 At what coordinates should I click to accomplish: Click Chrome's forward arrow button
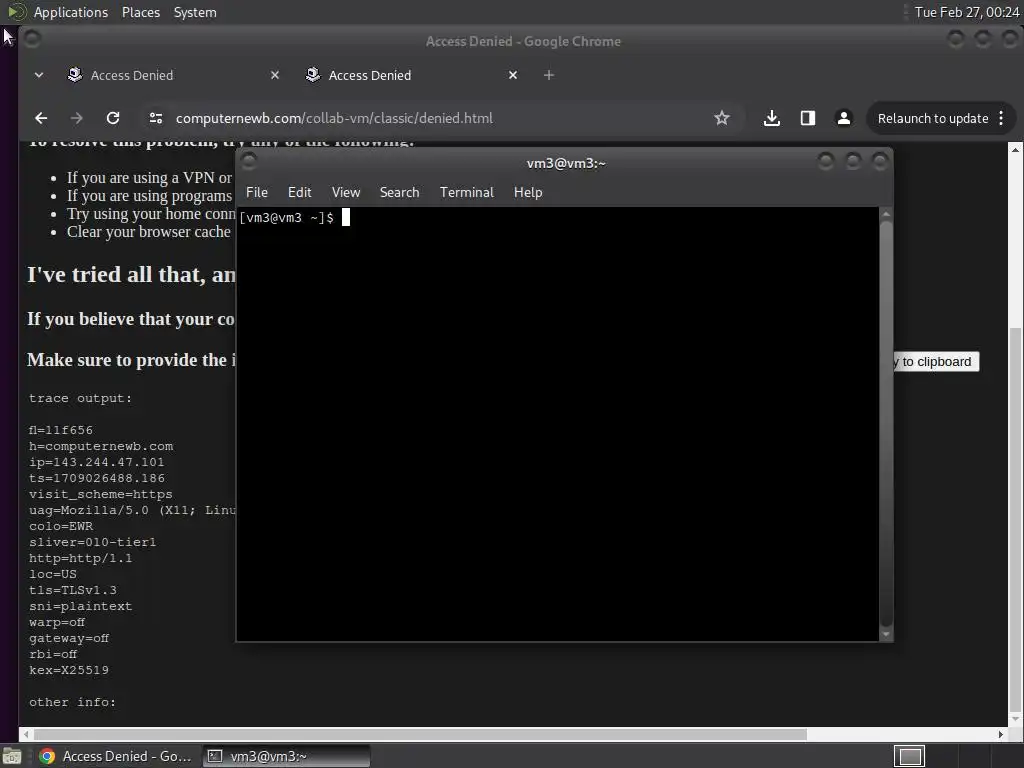[76, 118]
